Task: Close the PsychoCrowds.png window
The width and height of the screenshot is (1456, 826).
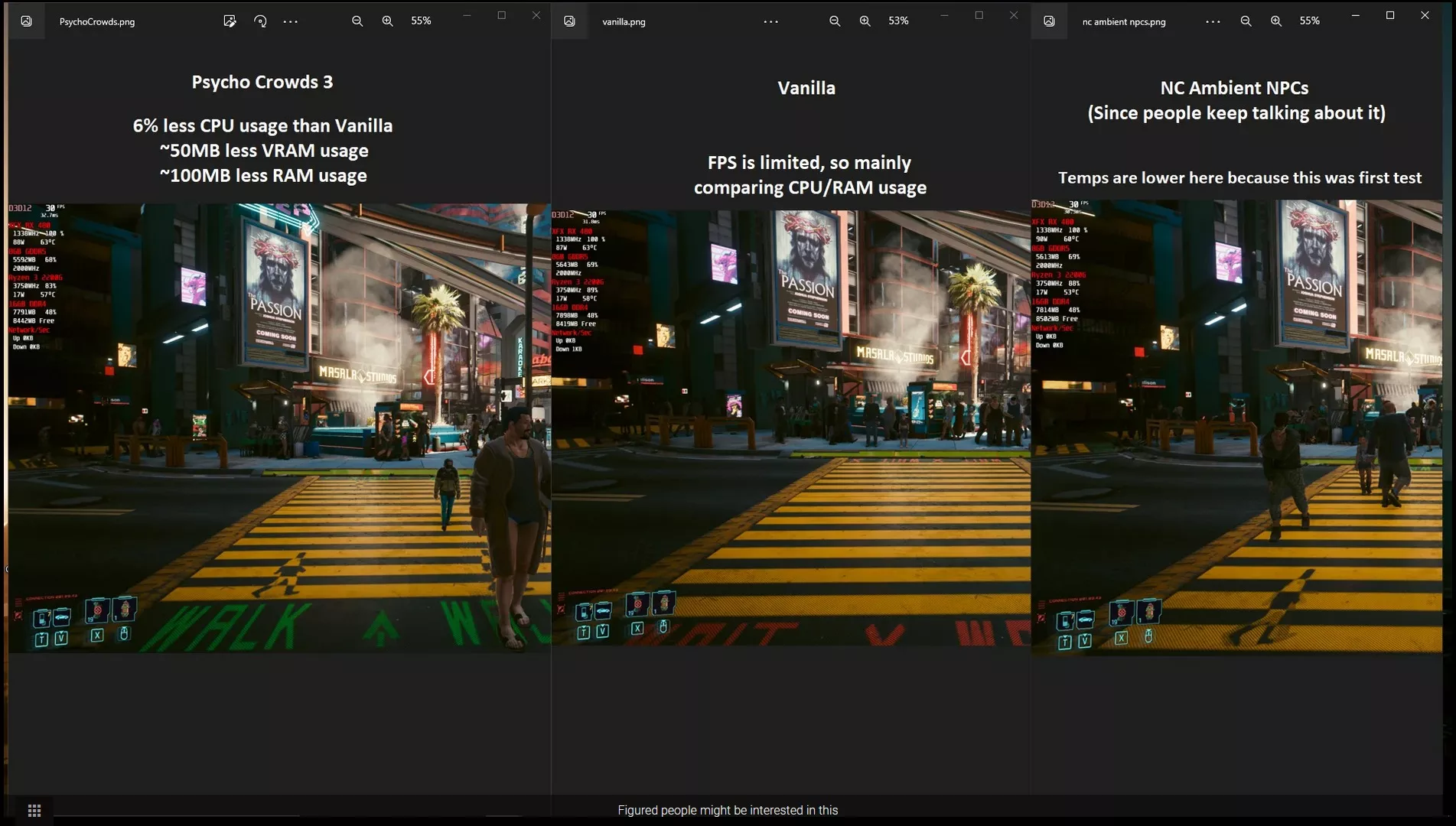Action: pos(536,15)
